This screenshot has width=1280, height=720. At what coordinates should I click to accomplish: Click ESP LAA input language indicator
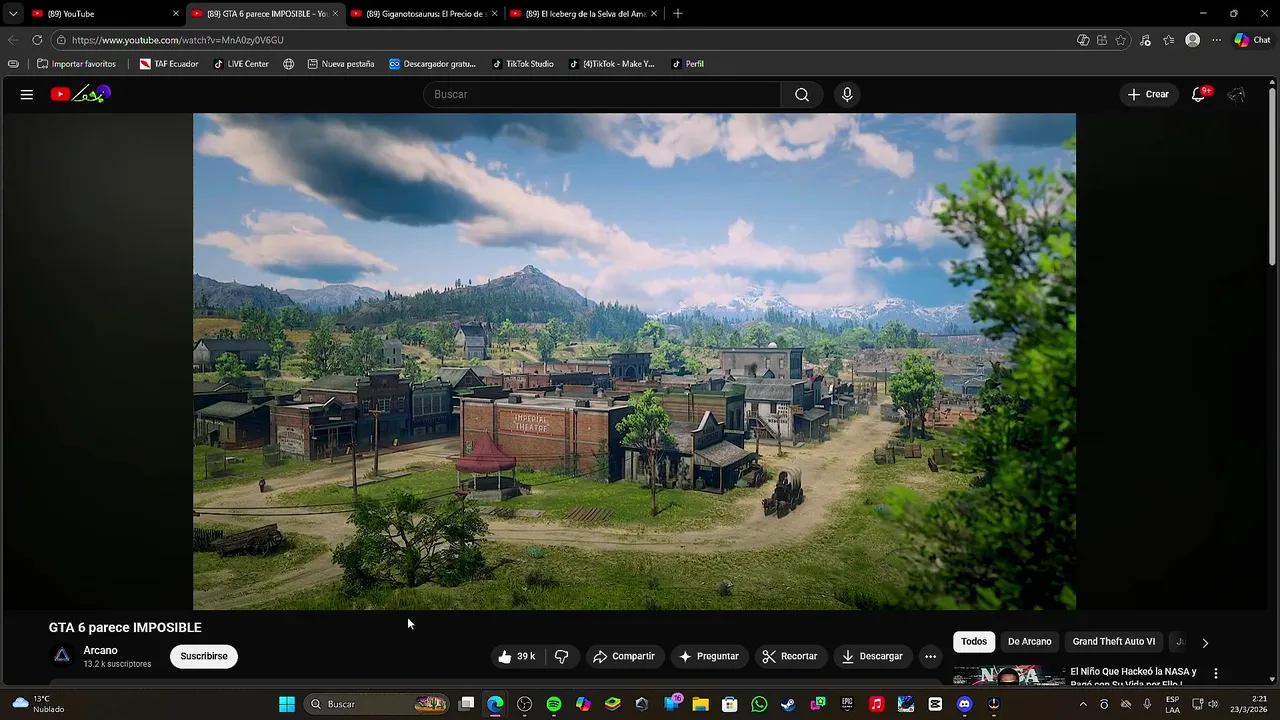pos(1172,704)
